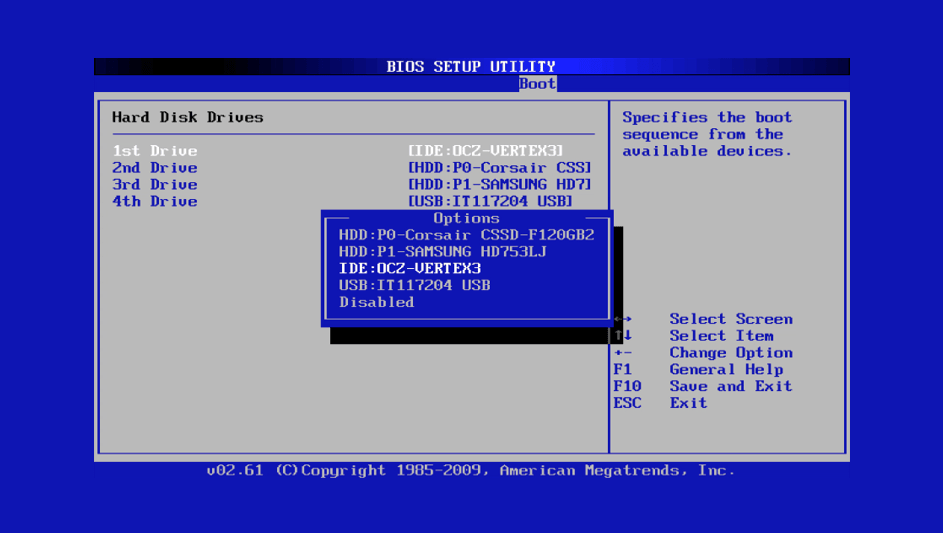The image size is (943, 533).
Task: Click the Change Option help line
Action: tap(703, 353)
